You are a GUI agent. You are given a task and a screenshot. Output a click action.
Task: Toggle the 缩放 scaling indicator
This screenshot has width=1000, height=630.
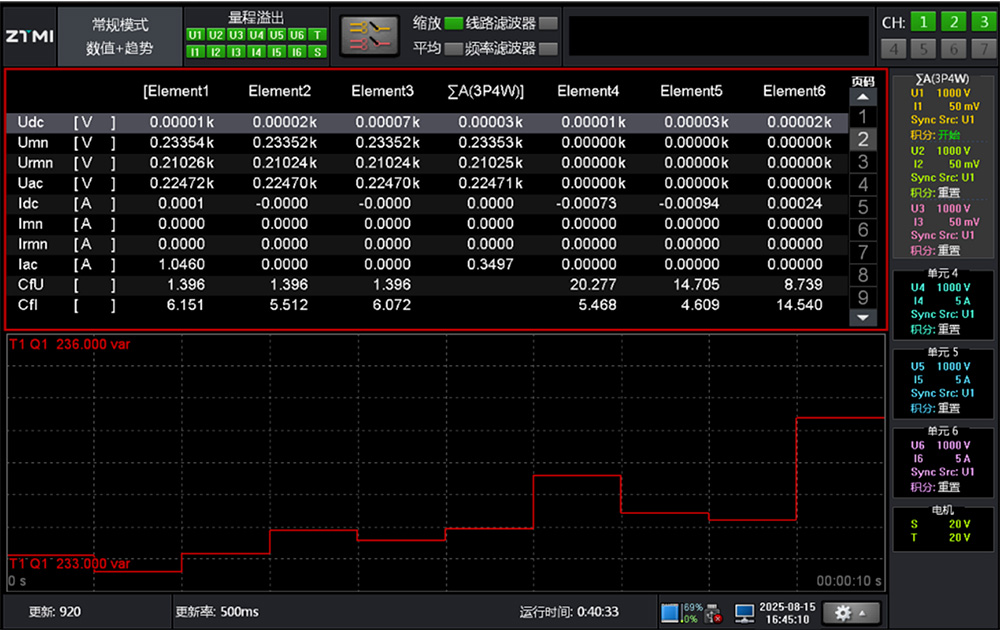[x=454, y=23]
